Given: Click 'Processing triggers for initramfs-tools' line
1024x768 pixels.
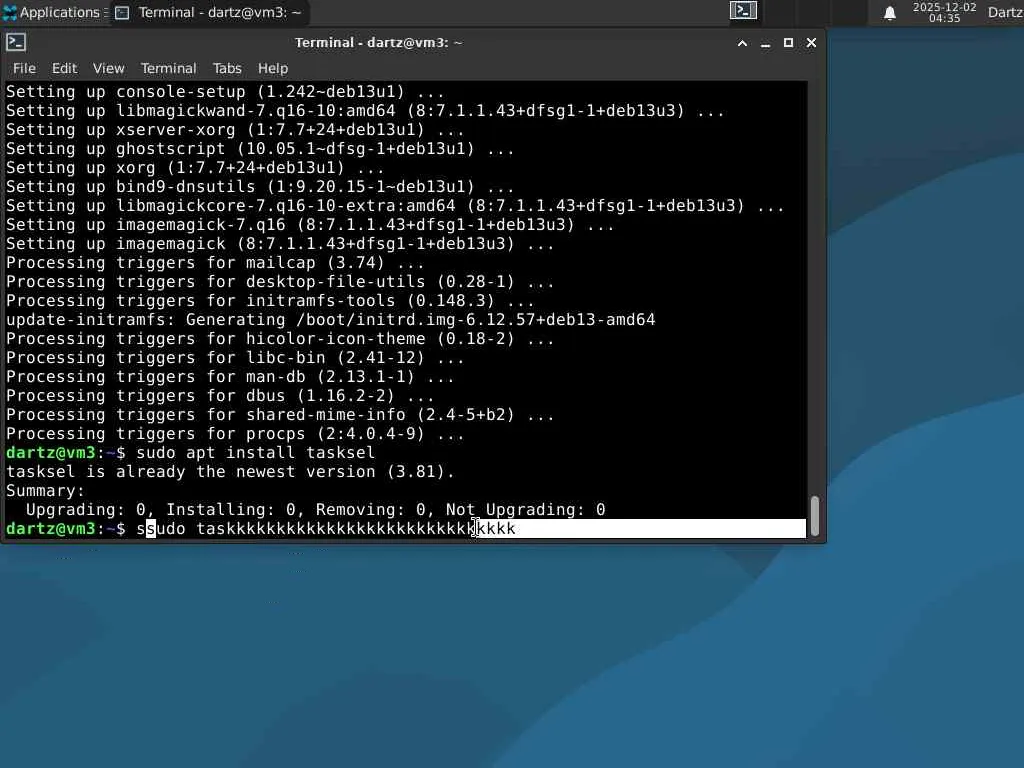Looking at the screenshot, I should coord(270,300).
